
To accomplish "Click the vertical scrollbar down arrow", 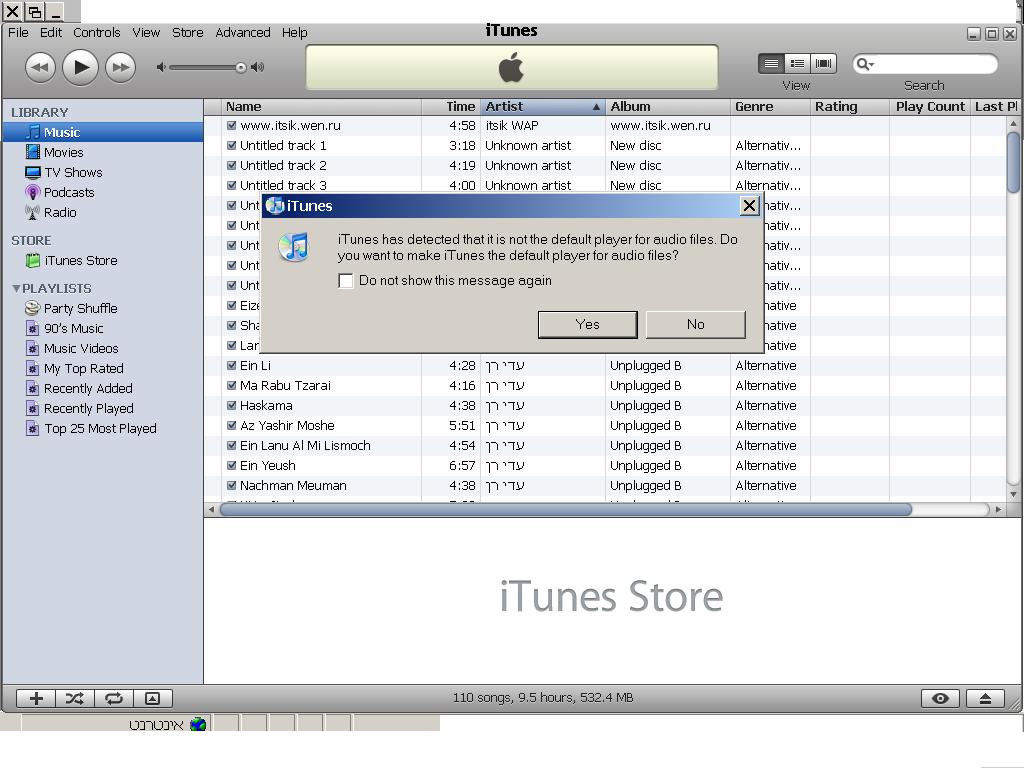I will coord(1013,495).
